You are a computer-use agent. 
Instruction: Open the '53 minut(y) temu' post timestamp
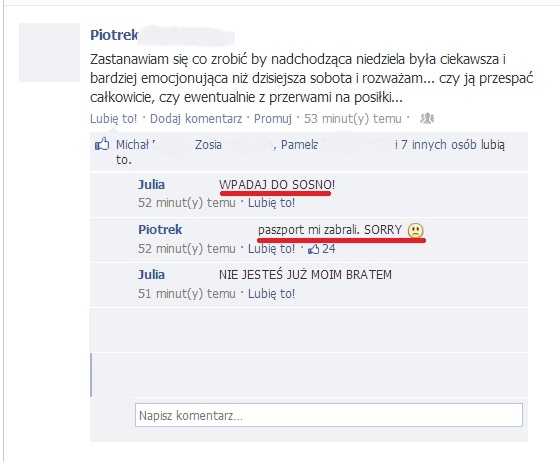pyautogui.click(x=352, y=119)
